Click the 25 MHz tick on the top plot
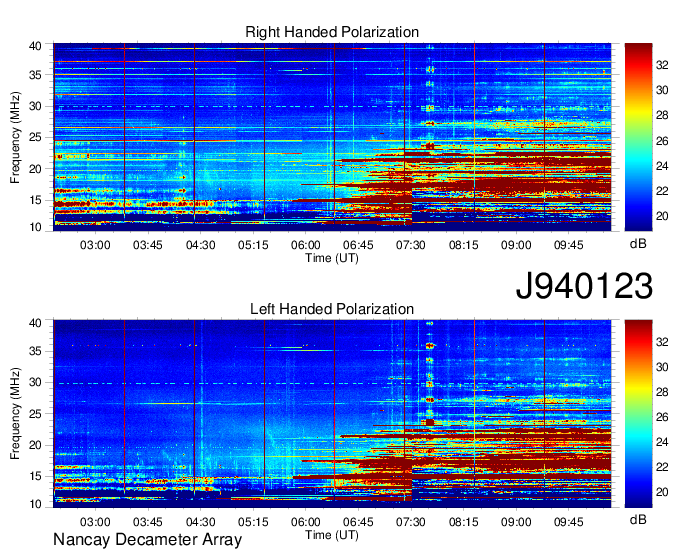 tap(36, 137)
